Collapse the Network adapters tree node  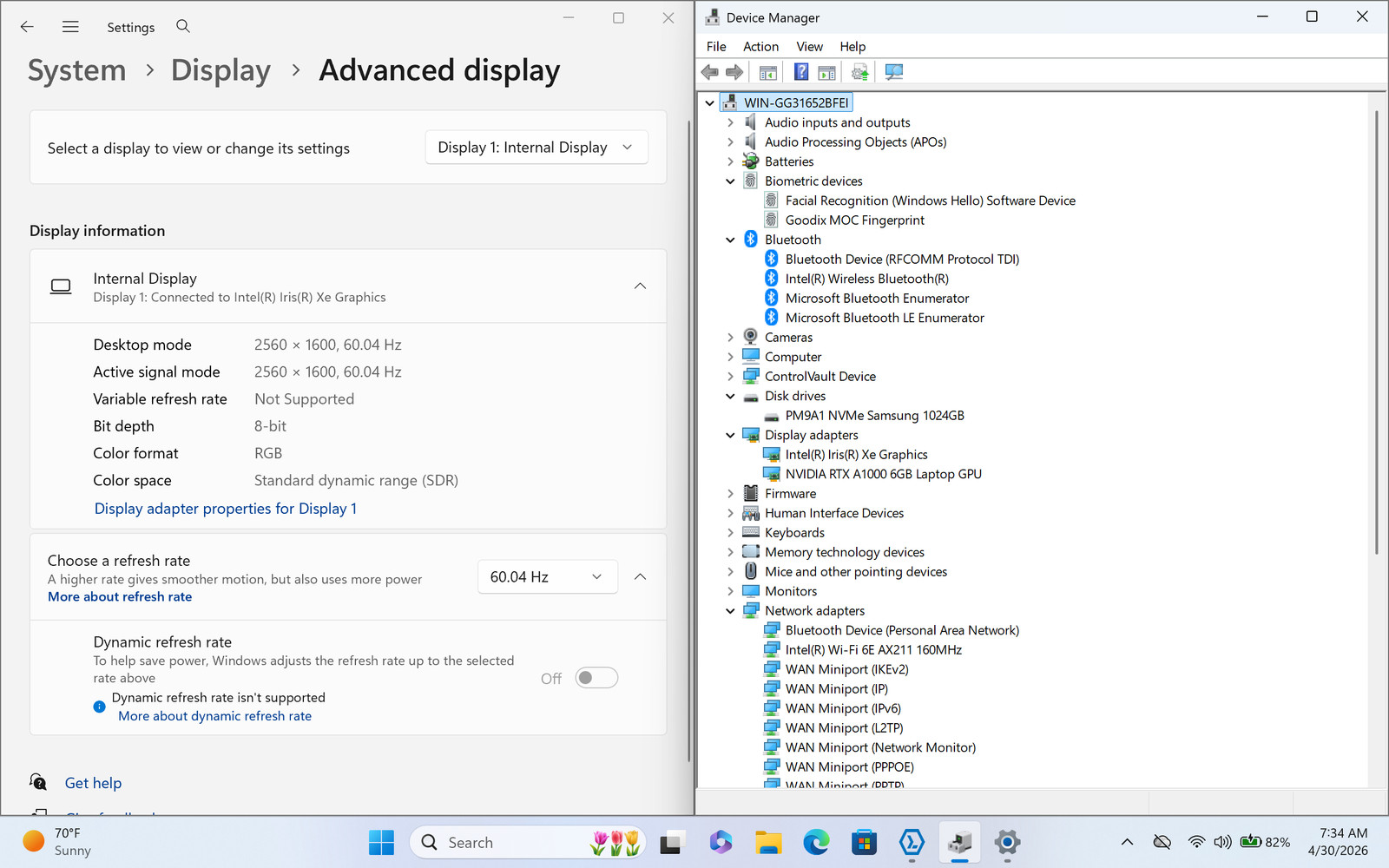tap(730, 611)
